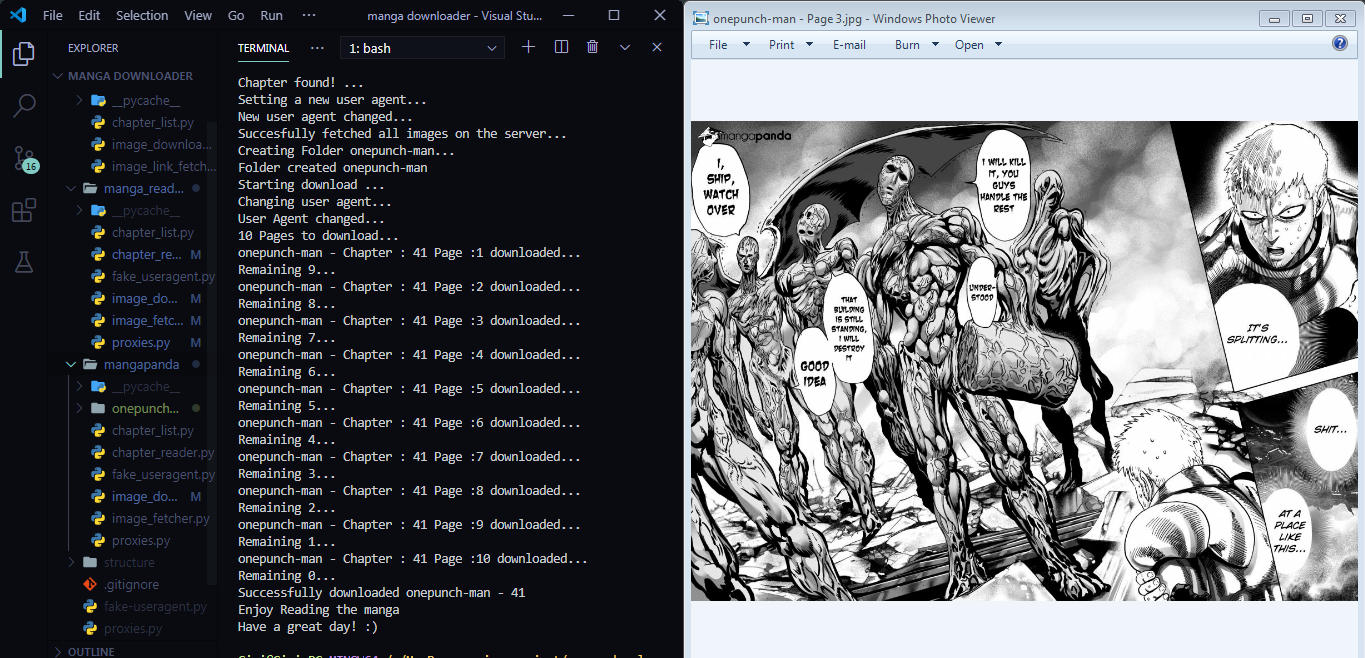Open VS Code Edit menu

89,16
